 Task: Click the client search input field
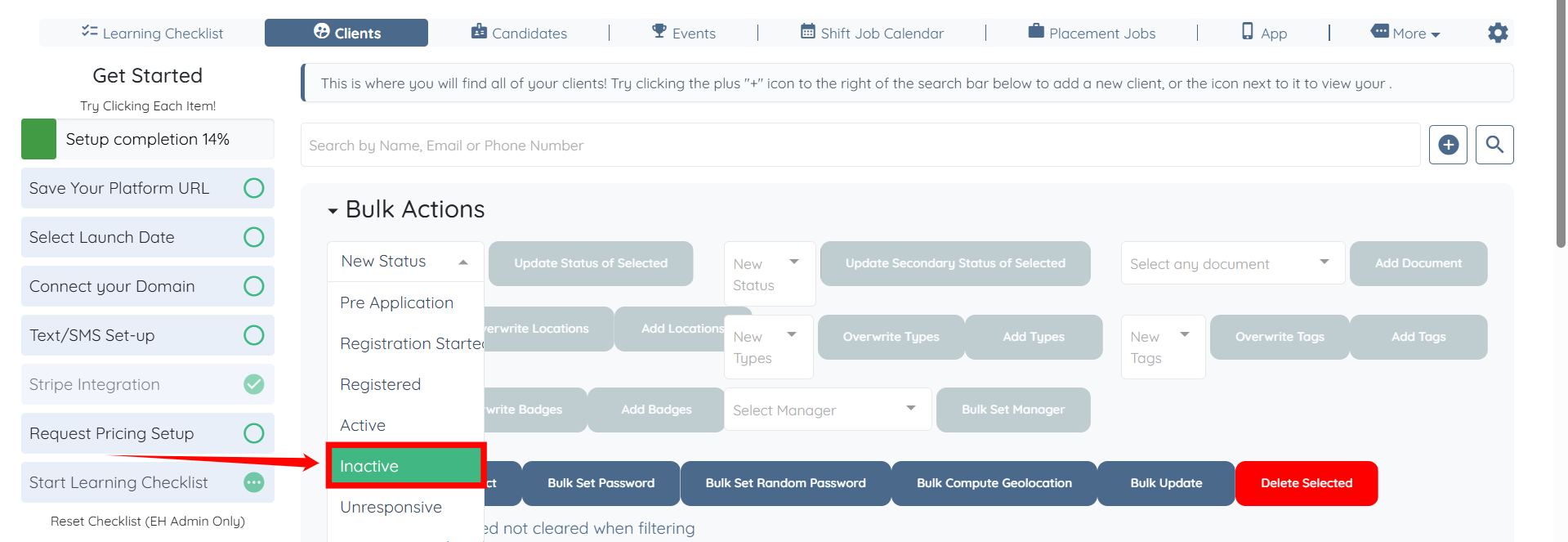(860, 146)
